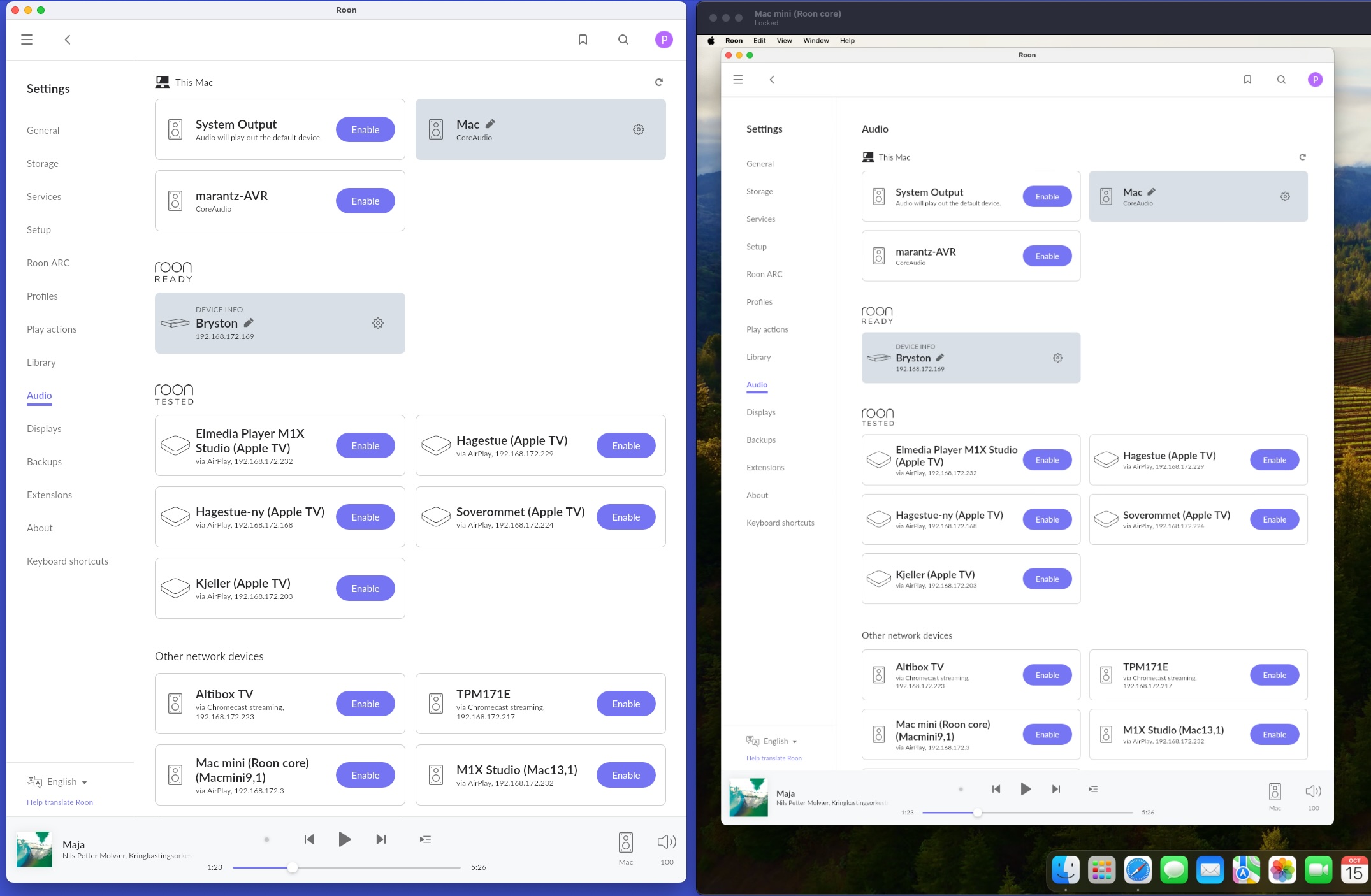Open Maja album art thumbnail in left window
The width and height of the screenshot is (1371, 896).
pyautogui.click(x=34, y=849)
